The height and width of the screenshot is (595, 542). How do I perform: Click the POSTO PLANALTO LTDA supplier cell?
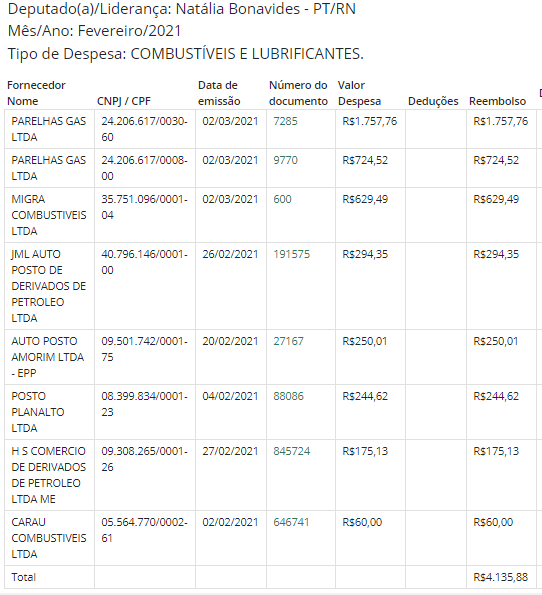[x=50, y=412]
